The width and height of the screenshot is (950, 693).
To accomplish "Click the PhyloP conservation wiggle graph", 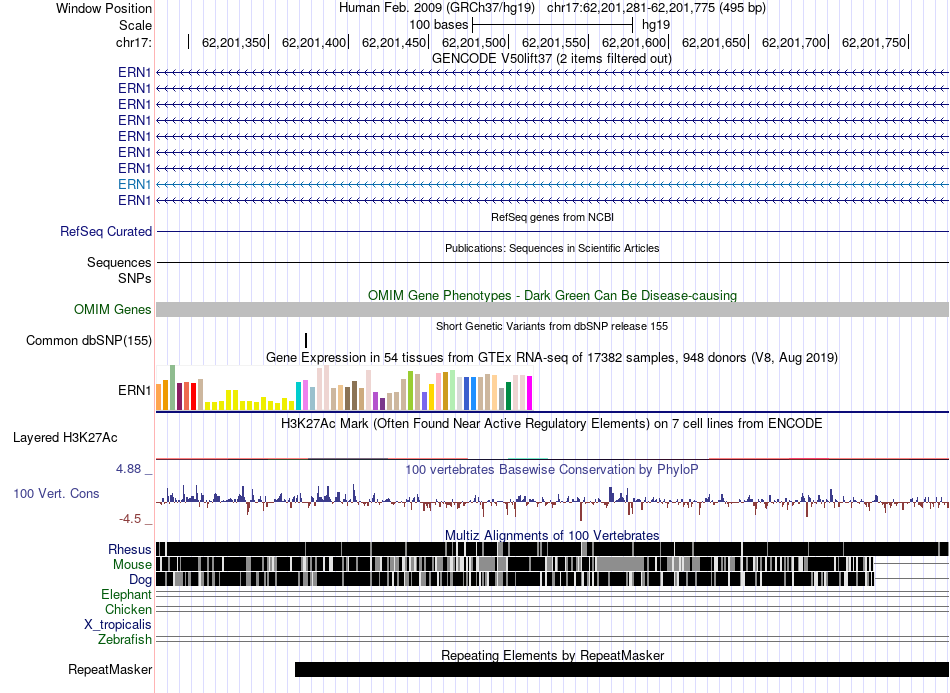I will pos(553,502).
